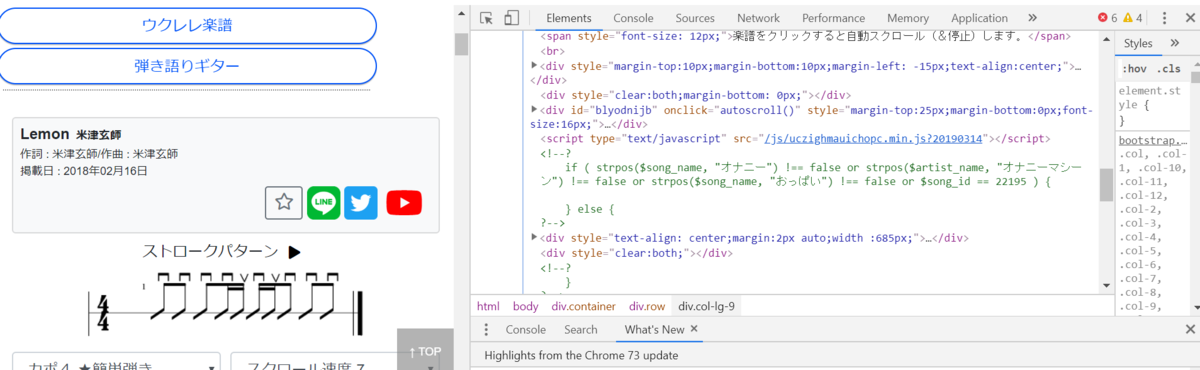The height and width of the screenshot is (370, 1200).
Task: Click the ↑TOP back-to-top button
Action: coord(424,351)
